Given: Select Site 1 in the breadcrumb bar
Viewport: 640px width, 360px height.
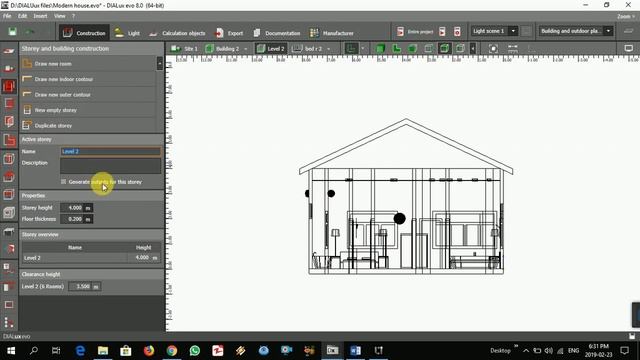Looking at the screenshot, I should click(x=184, y=49).
